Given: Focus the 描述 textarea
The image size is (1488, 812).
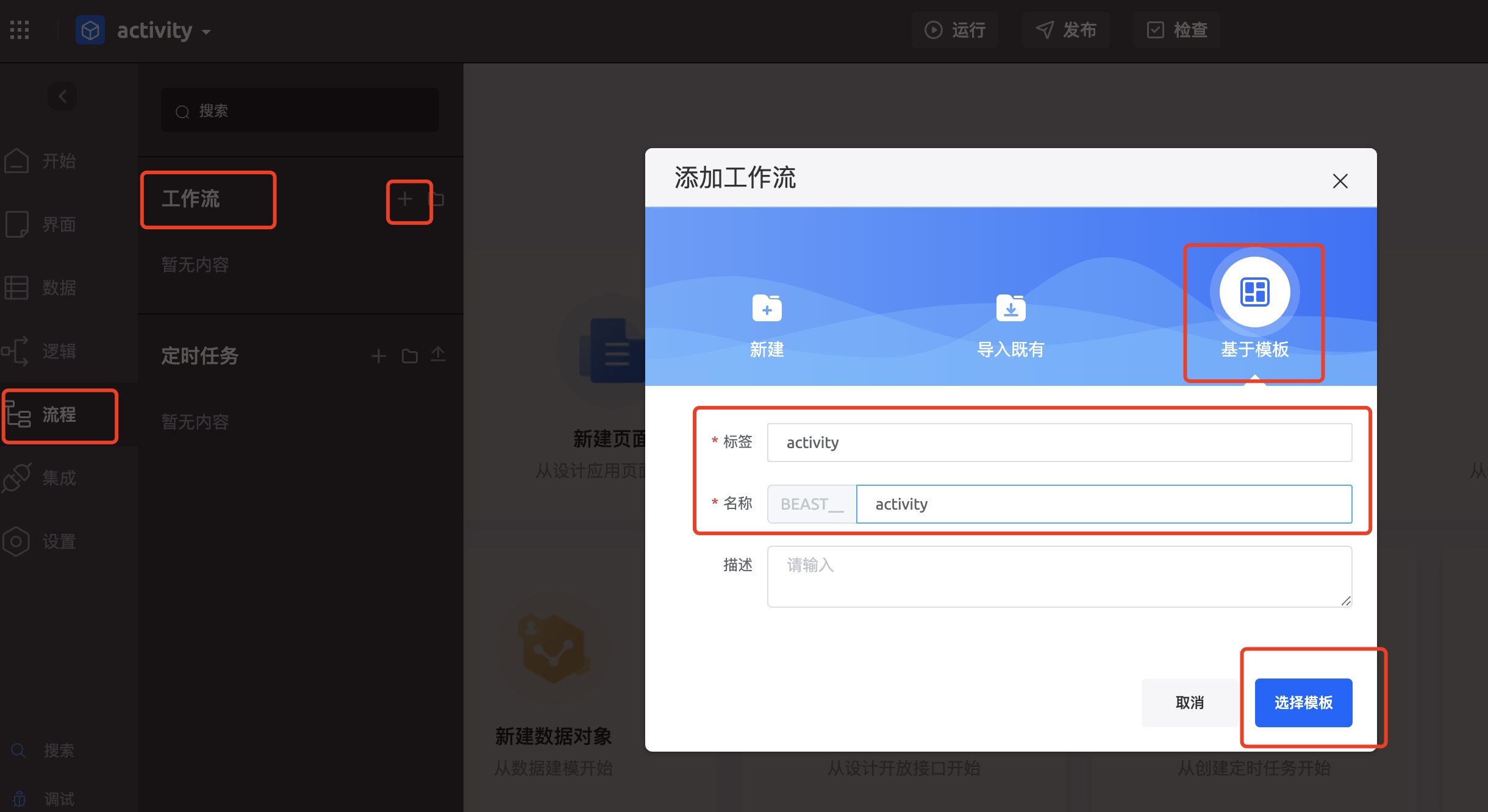Looking at the screenshot, I should (1059, 577).
